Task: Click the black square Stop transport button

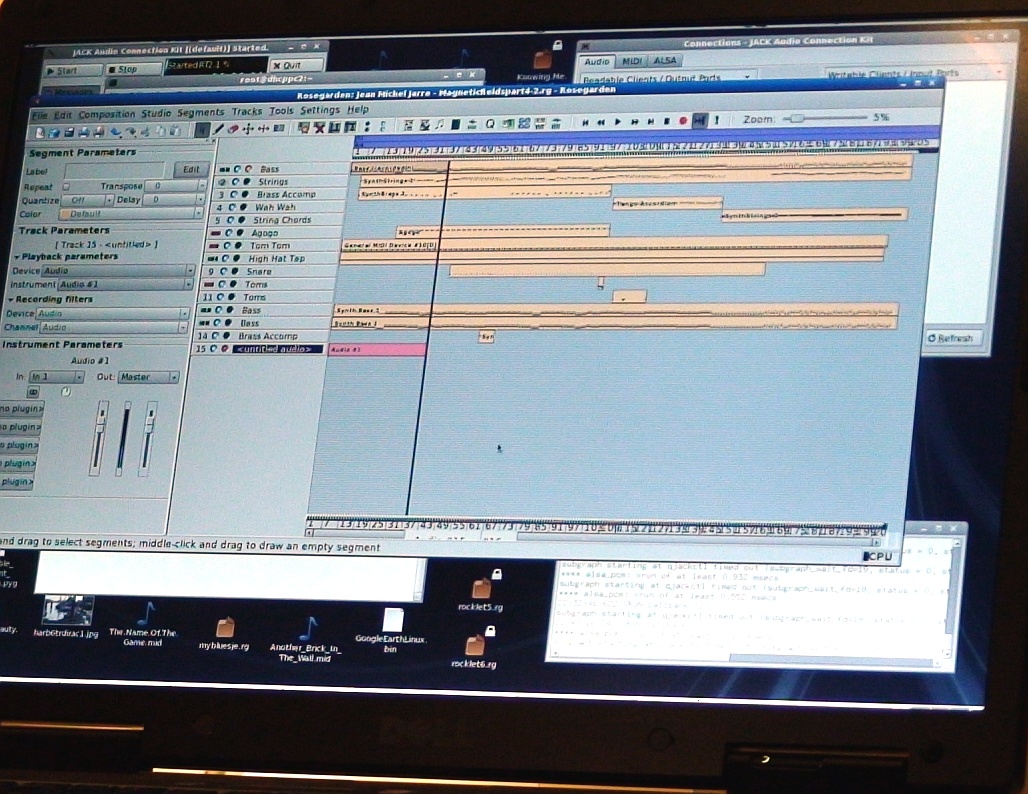Action: click(667, 121)
